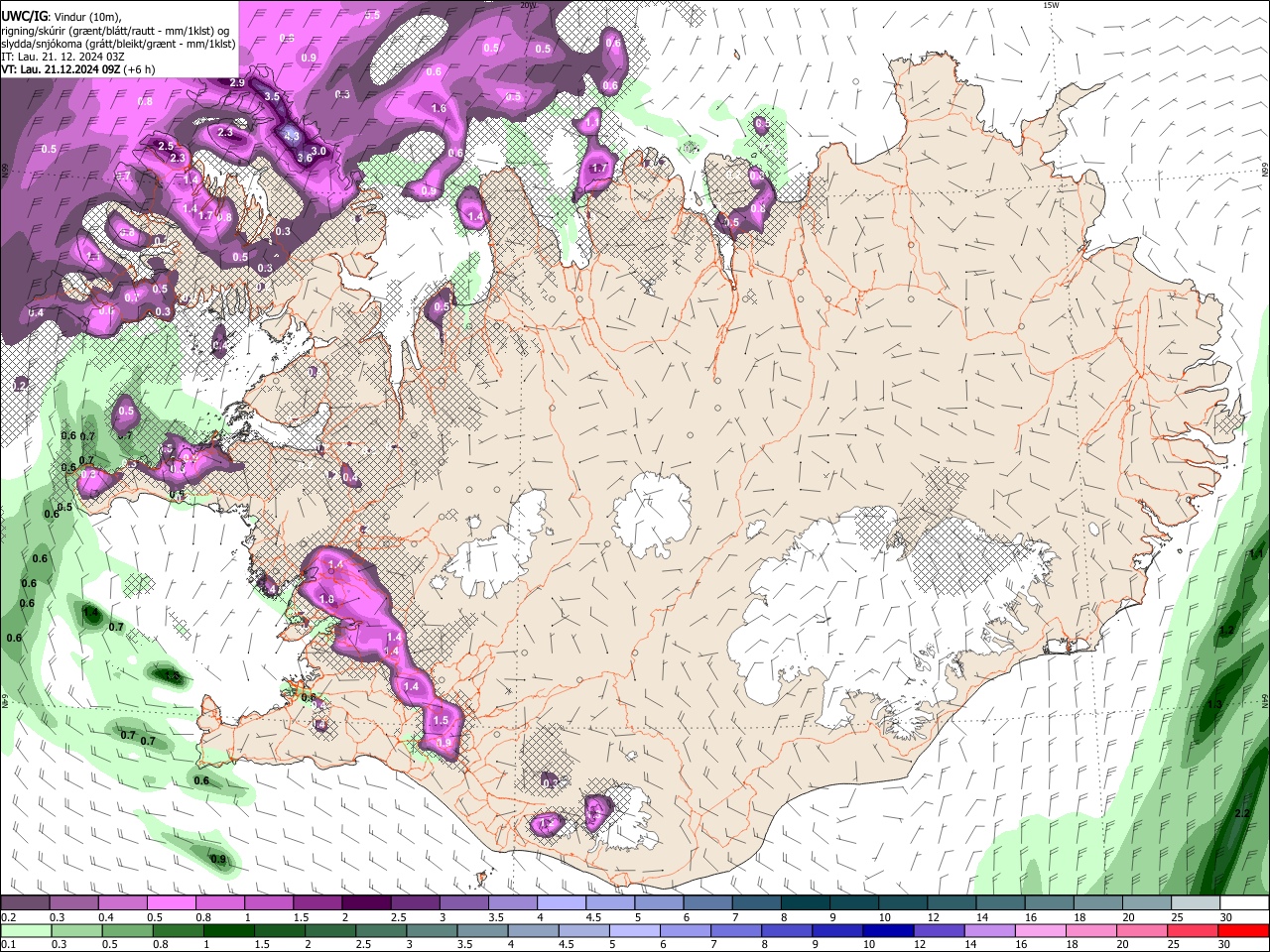Pick the lower legend swatch between 2 and 2.5
Viewport: 1270px width, 952px height.
[330, 931]
